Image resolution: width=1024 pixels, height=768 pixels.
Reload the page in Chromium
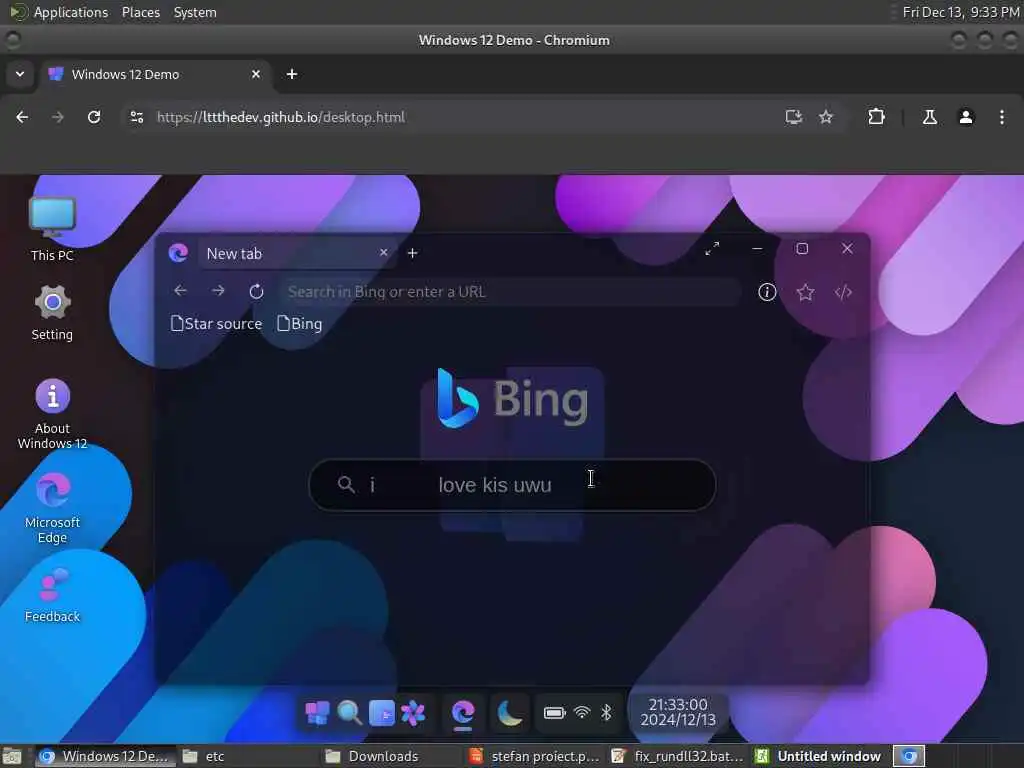tap(94, 117)
